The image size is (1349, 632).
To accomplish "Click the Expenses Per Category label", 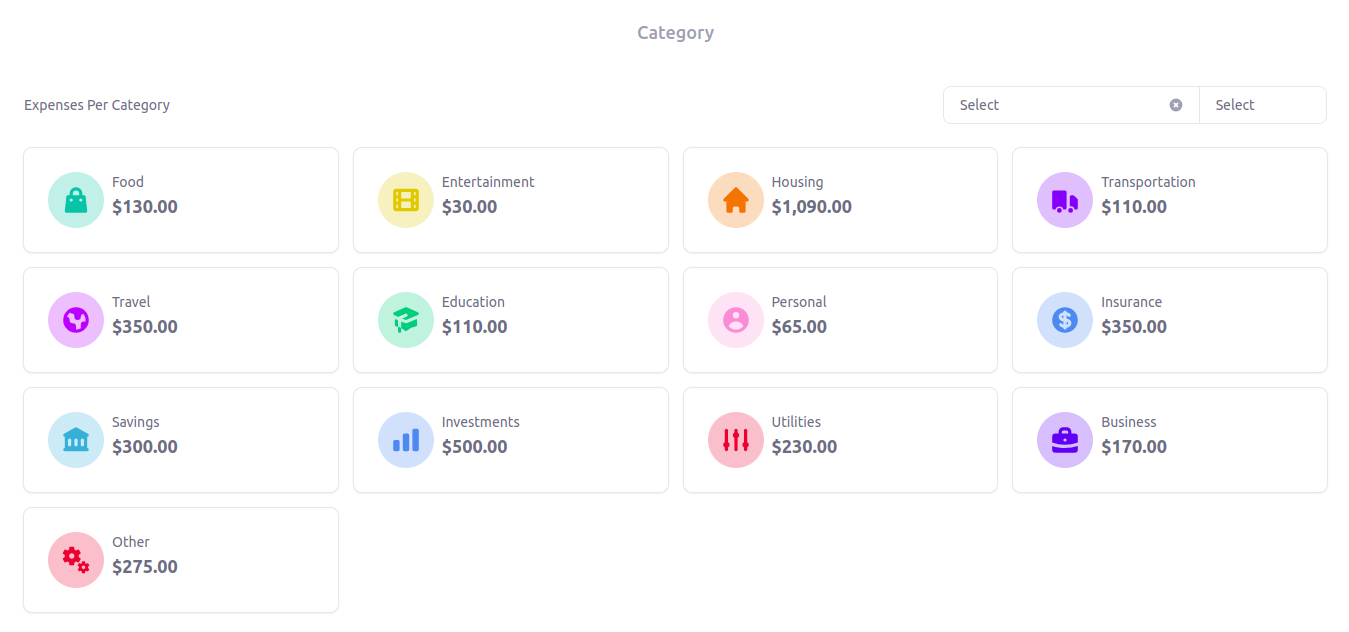I will pos(97,105).
